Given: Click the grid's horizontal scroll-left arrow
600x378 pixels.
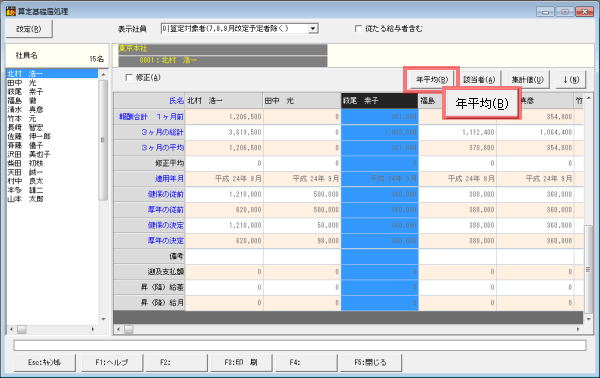Looking at the screenshot, I should coord(119,329).
